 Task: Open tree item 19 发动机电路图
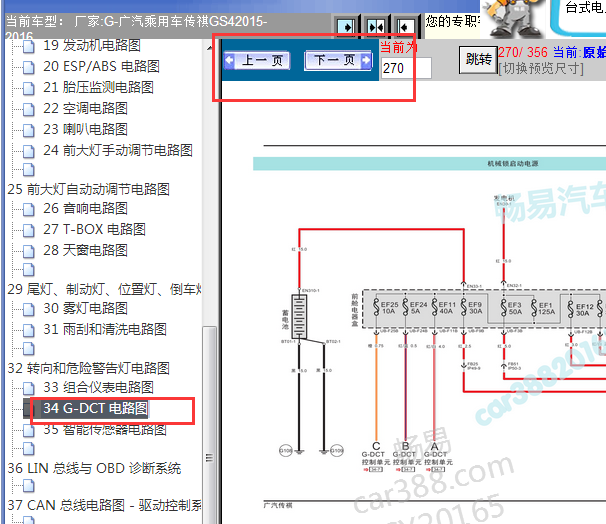click(x=92, y=45)
